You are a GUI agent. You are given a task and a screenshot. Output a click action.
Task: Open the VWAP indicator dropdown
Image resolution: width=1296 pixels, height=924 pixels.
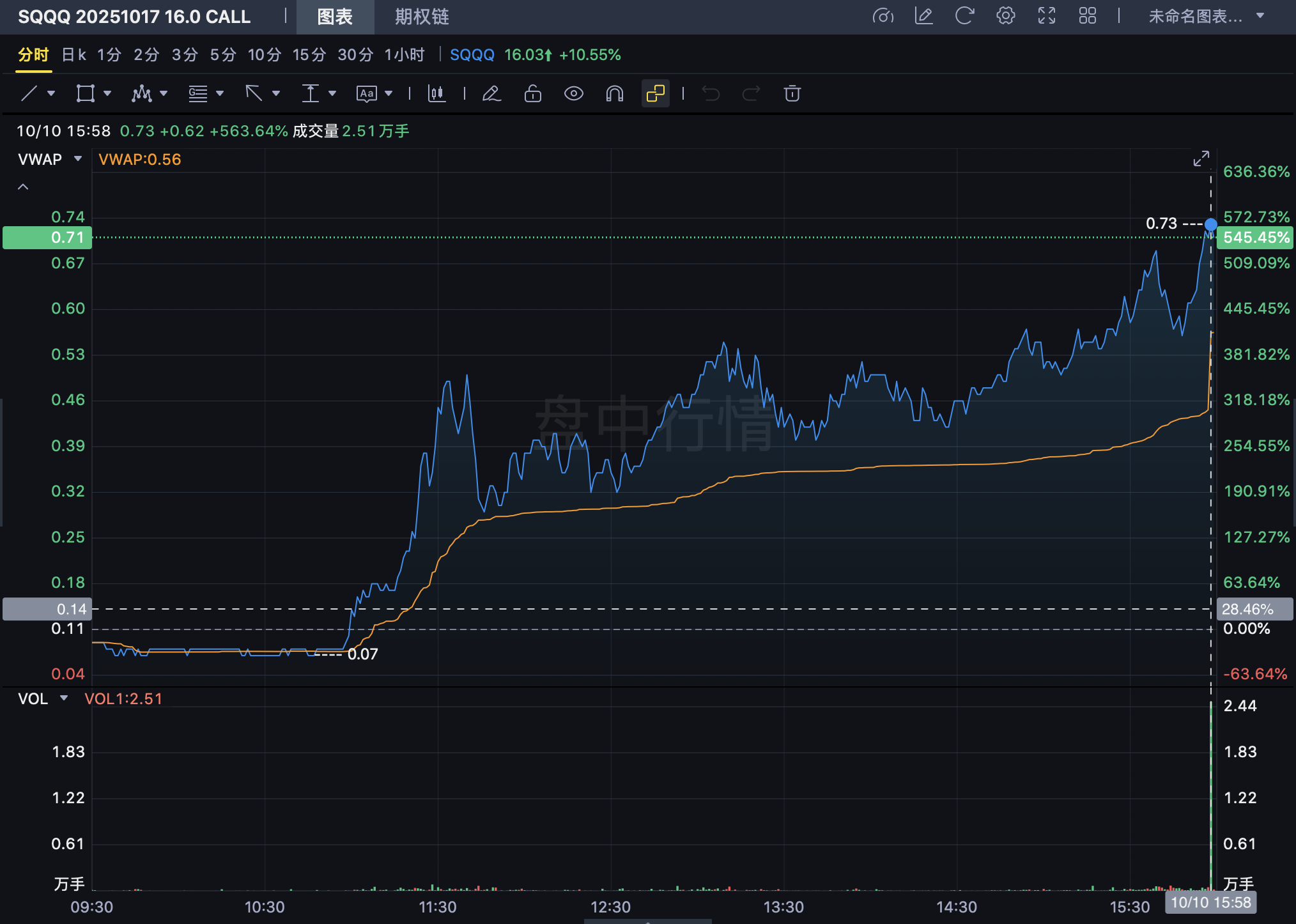tap(78, 159)
